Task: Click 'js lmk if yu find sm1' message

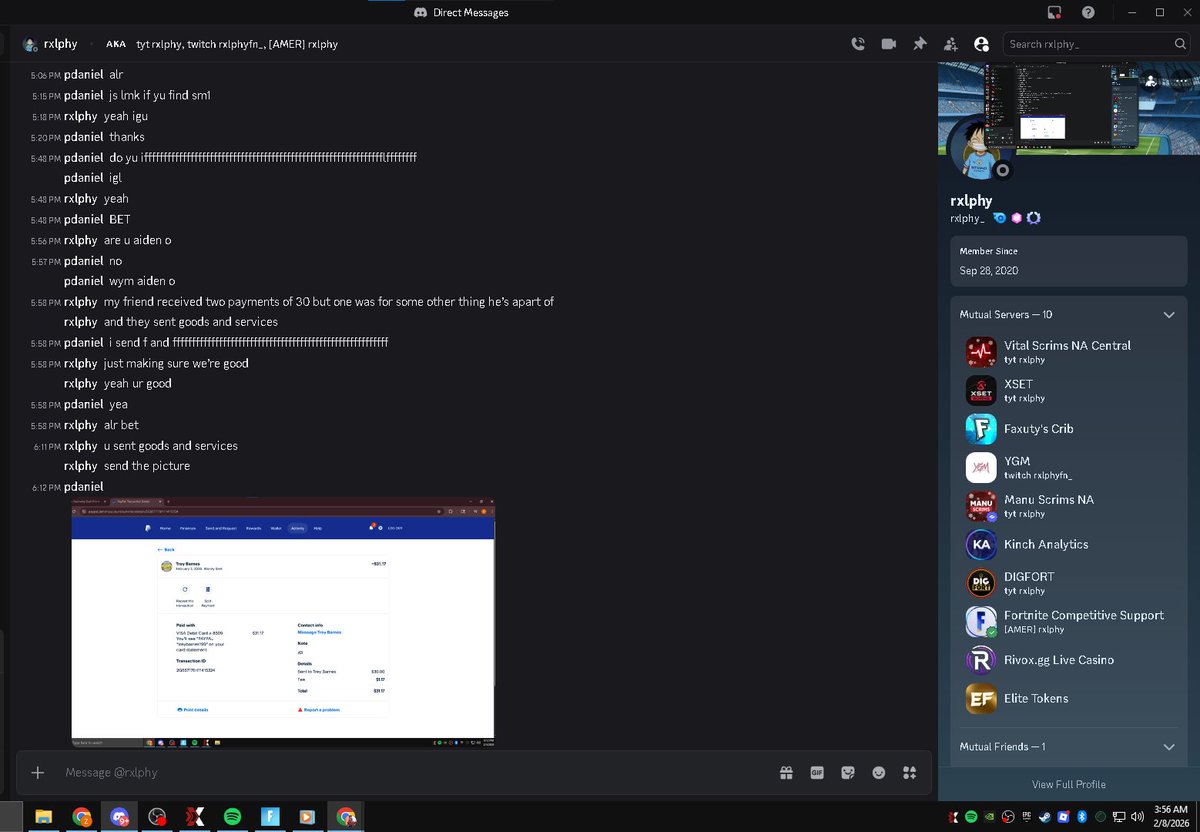Action: 160,95
